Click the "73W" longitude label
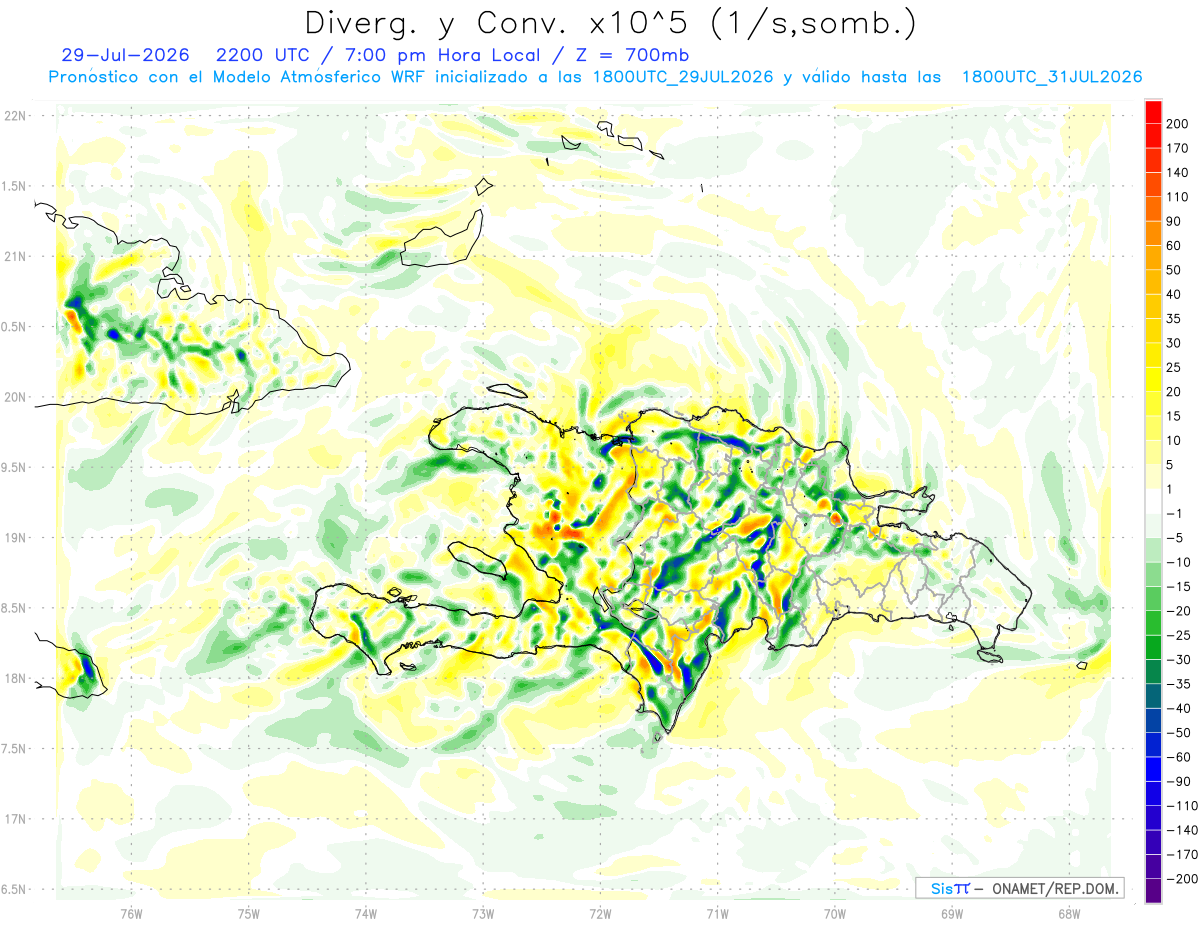 point(483,913)
